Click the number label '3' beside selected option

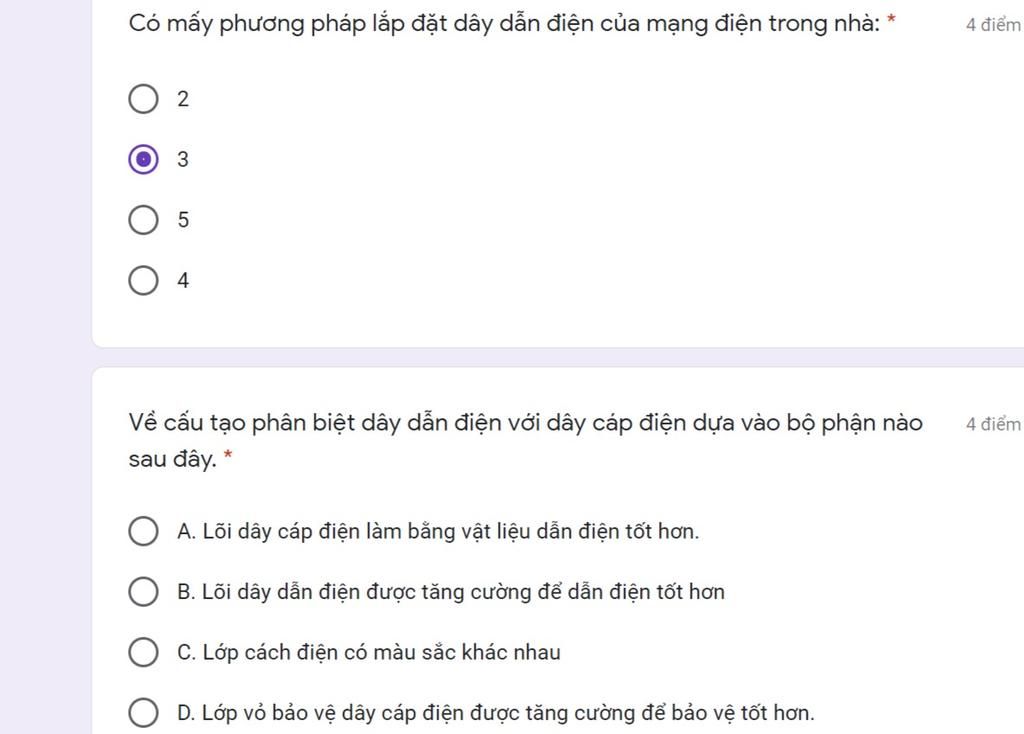(183, 159)
